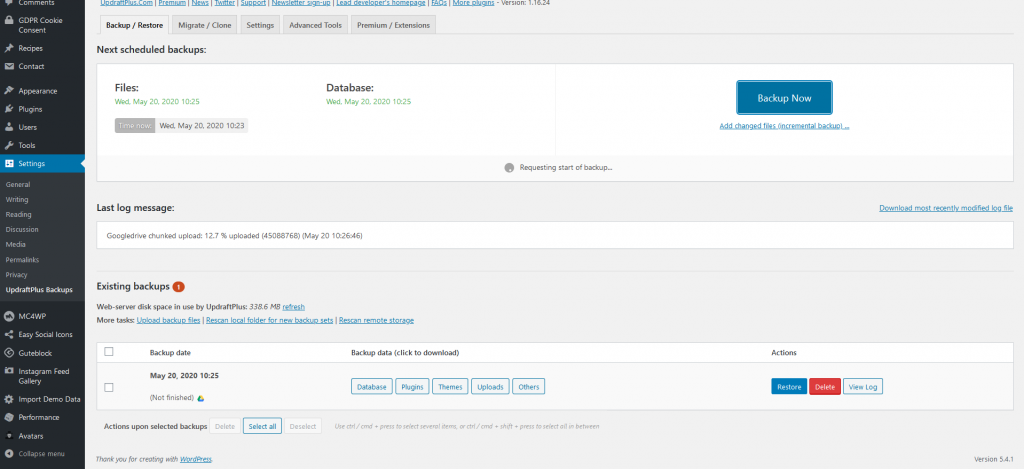Click the GDPR Cookie Consent lock icon
The width and height of the screenshot is (1024, 469).
(9, 20)
